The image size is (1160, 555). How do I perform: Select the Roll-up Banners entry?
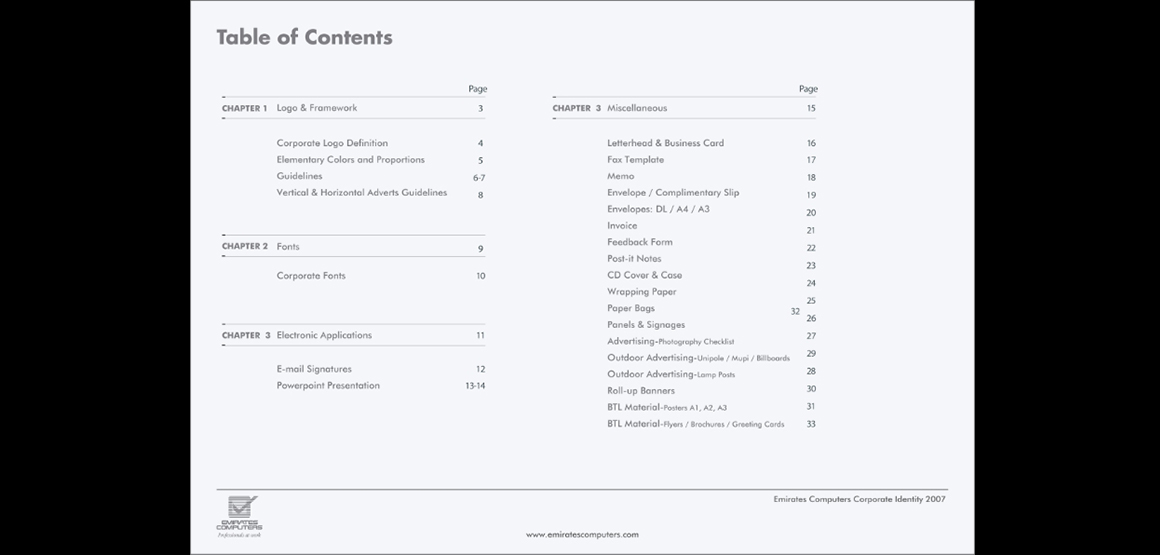pos(641,391)
